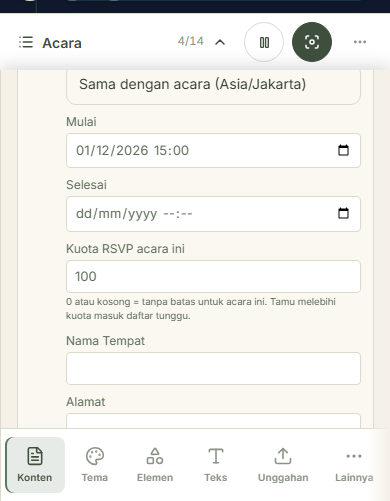Viewport: 390px width, 501px height.
Task: Open the Selesai calendar picker icon
Action: [343, 213]
